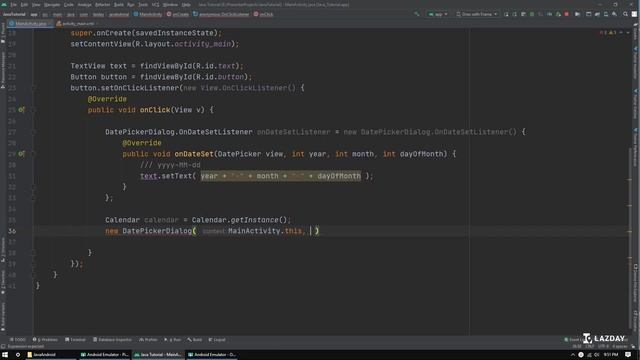Click the highlighted year + month expression
The image size is (640, 360).
click(281, 176)
